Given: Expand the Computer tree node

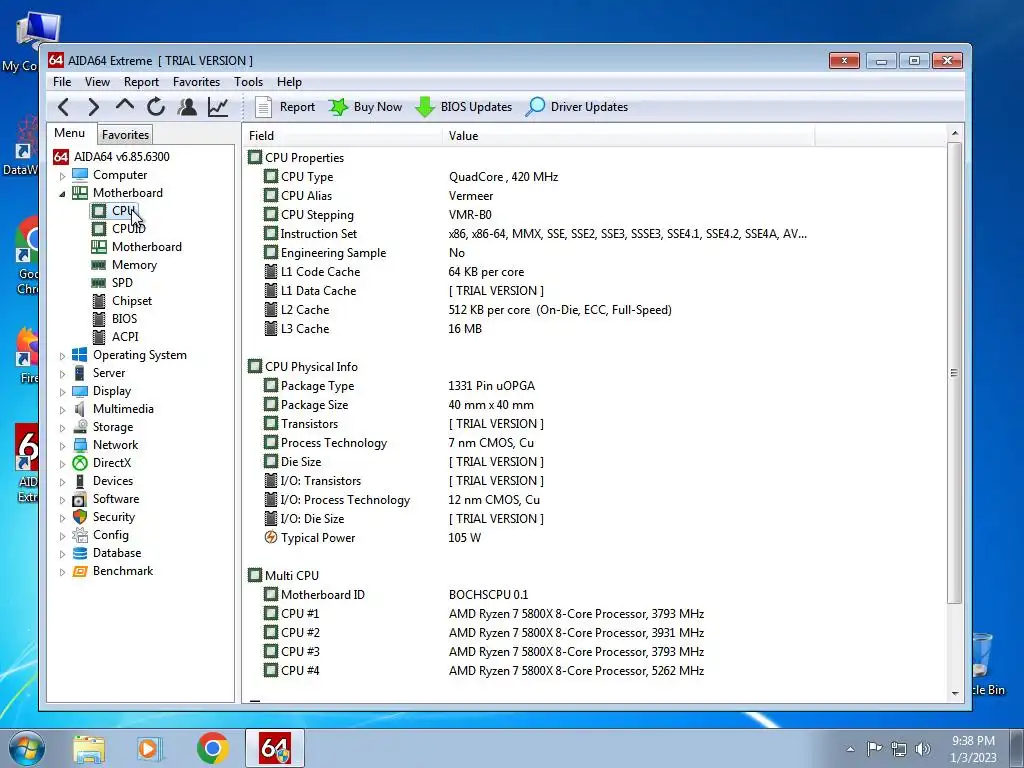Looking at the screenshot, I should tap(63, 176).
